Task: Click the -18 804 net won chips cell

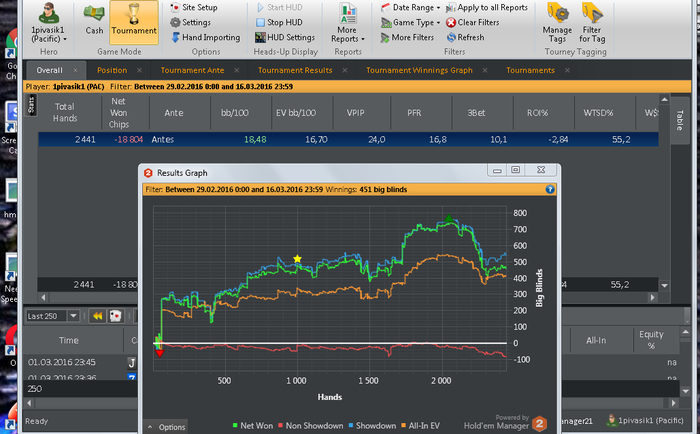Action: point(129,140)
